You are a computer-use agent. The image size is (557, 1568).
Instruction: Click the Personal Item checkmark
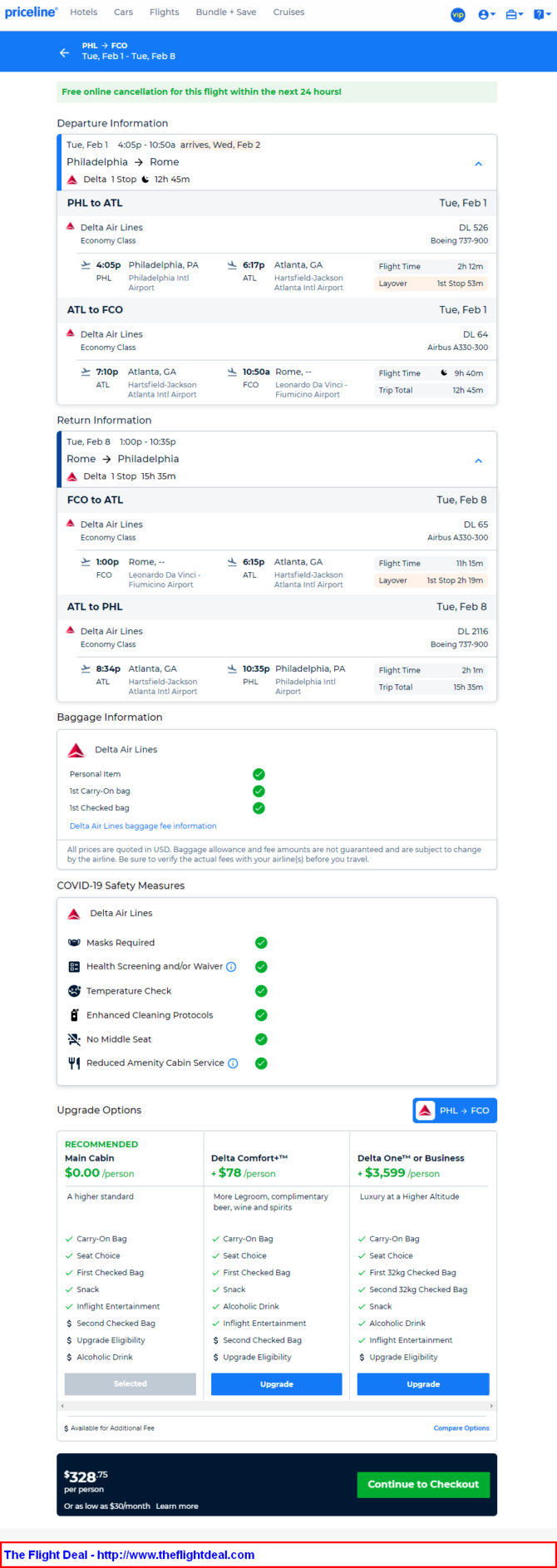pyautogui.click(x=259, y=774)
